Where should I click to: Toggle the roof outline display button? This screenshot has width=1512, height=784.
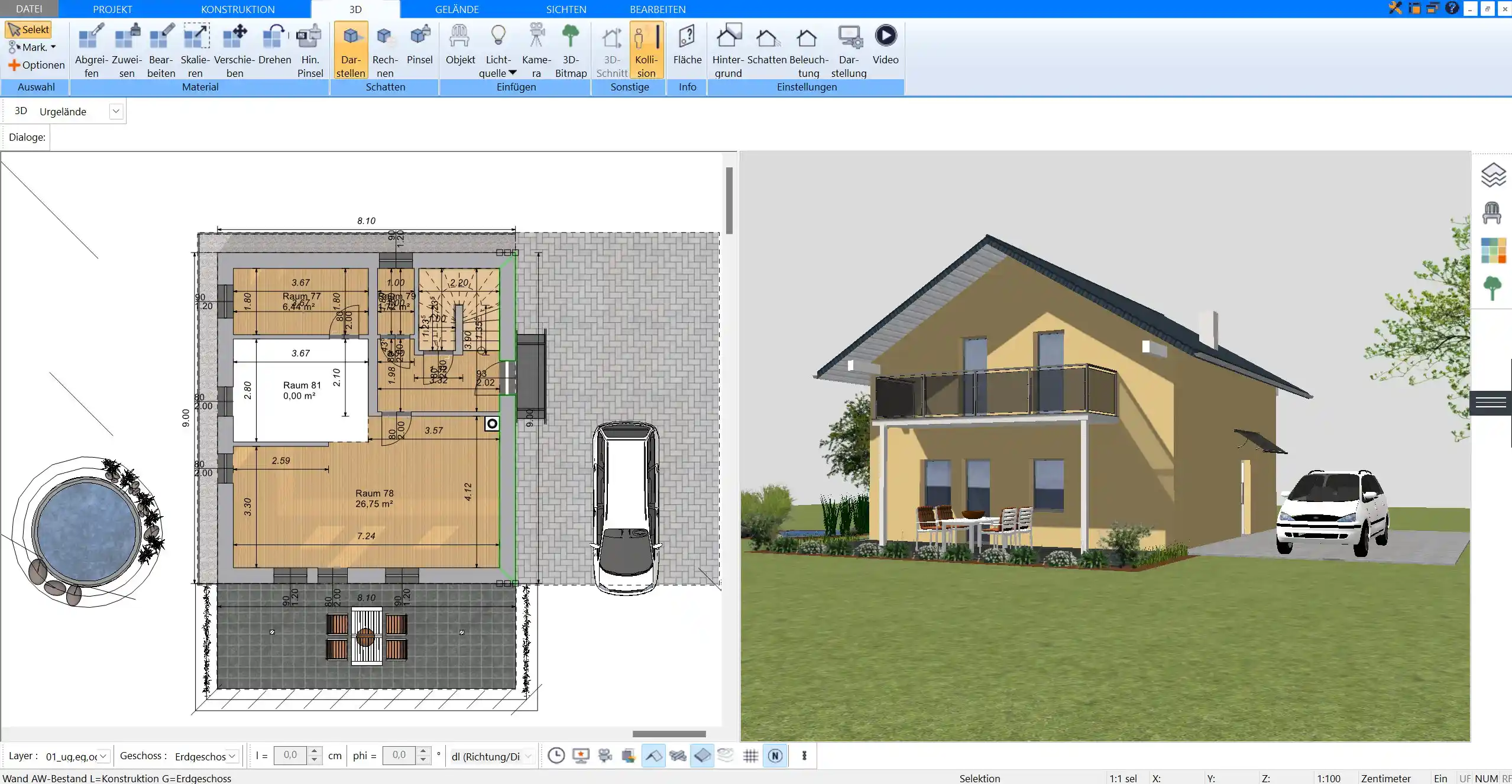[653, 755]
